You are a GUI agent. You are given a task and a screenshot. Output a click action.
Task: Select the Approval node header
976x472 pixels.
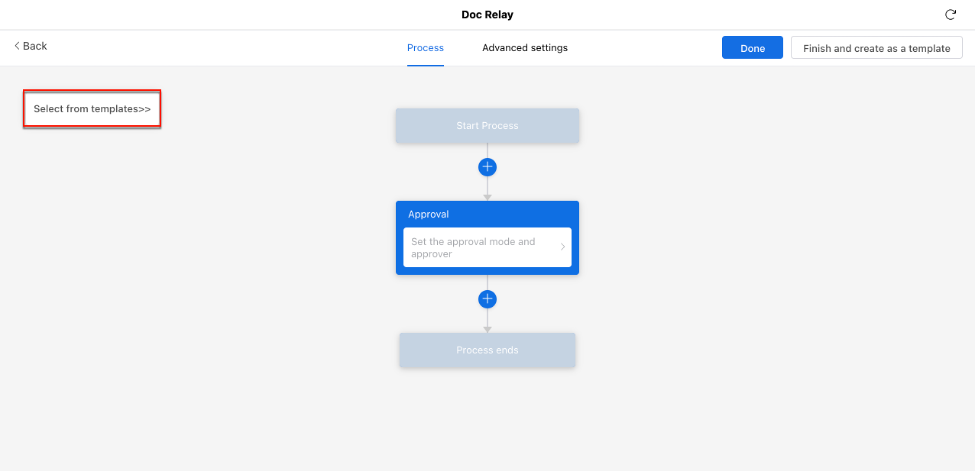pos(487,214)
